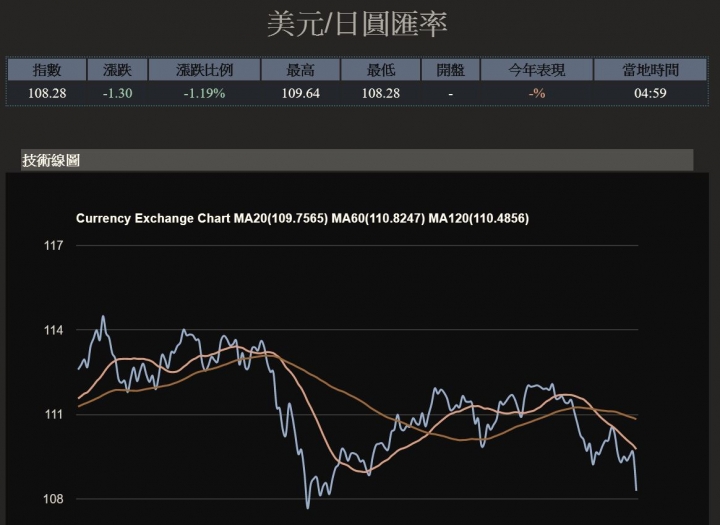Viewport: 720px width, 525px height.
Task: Select the 漲跌 column header
Action: pos(118,70)
